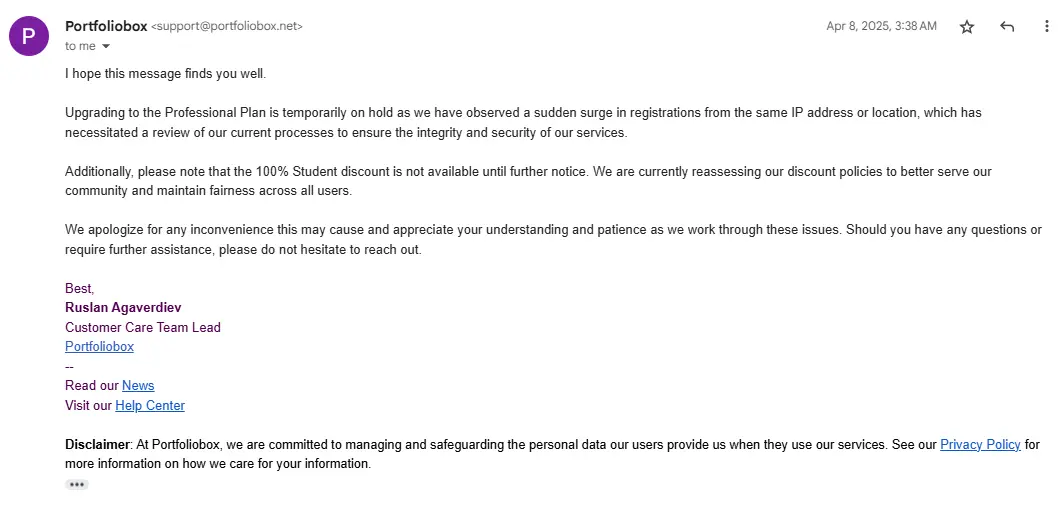Reply to the Portfoliobox message
This screenshot has height=514, width=1064.
(x=1007, y=26)
